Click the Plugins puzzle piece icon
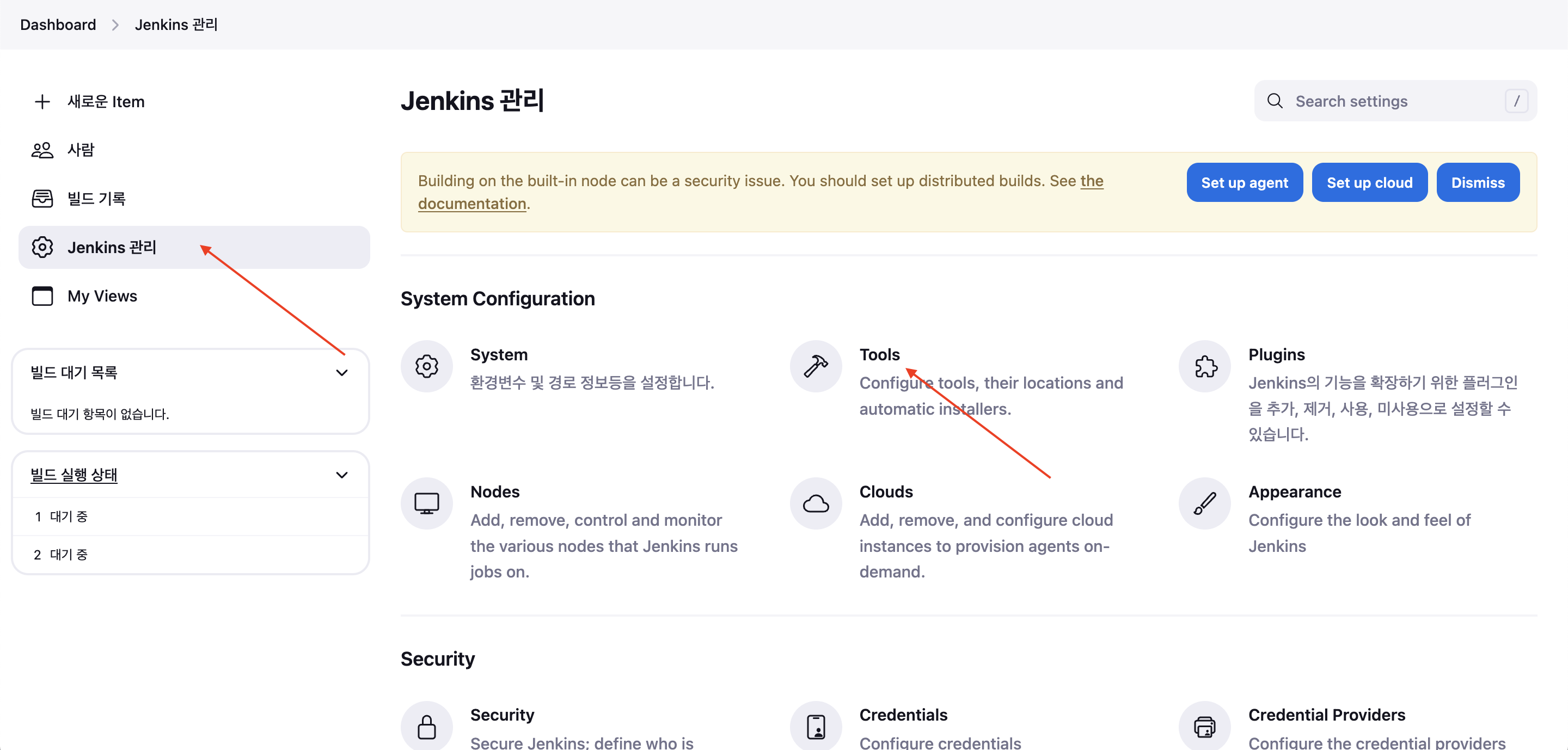The height and width of the screenshot is (750, 1568). (x=1205, y=366)
